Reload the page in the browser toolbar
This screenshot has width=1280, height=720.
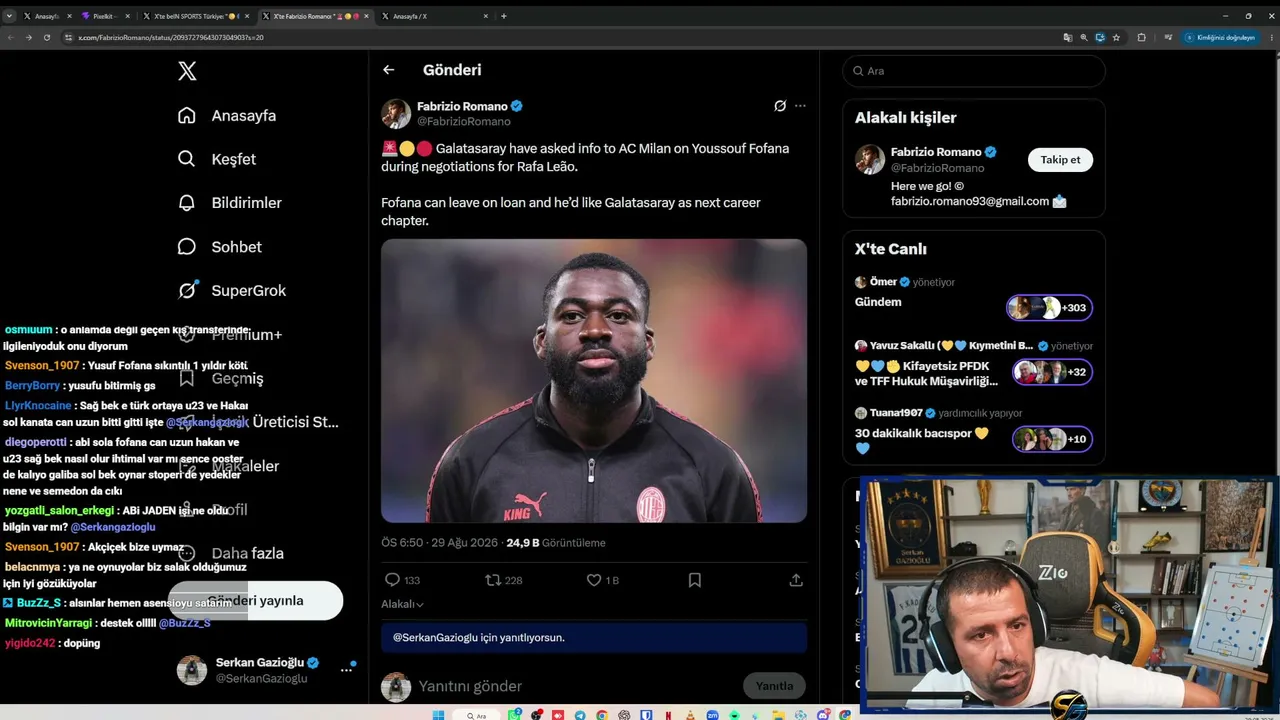click(46, 37)
